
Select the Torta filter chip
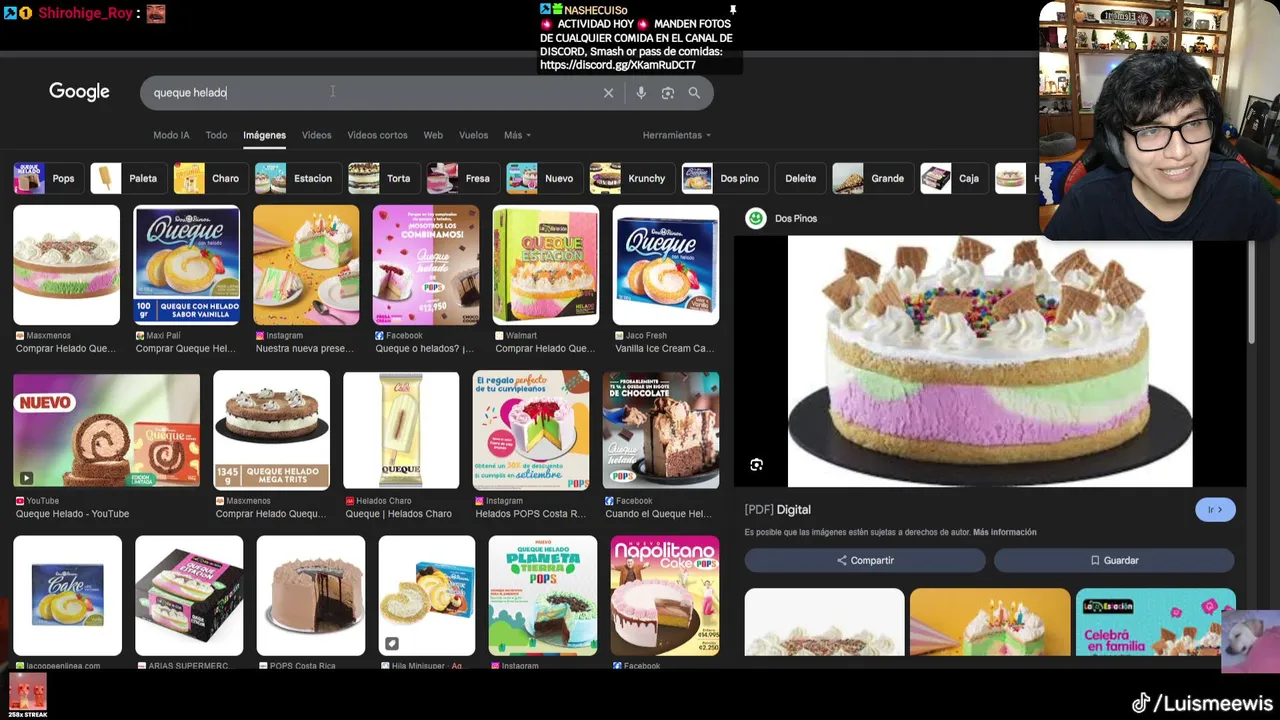(x=383, y=178)
